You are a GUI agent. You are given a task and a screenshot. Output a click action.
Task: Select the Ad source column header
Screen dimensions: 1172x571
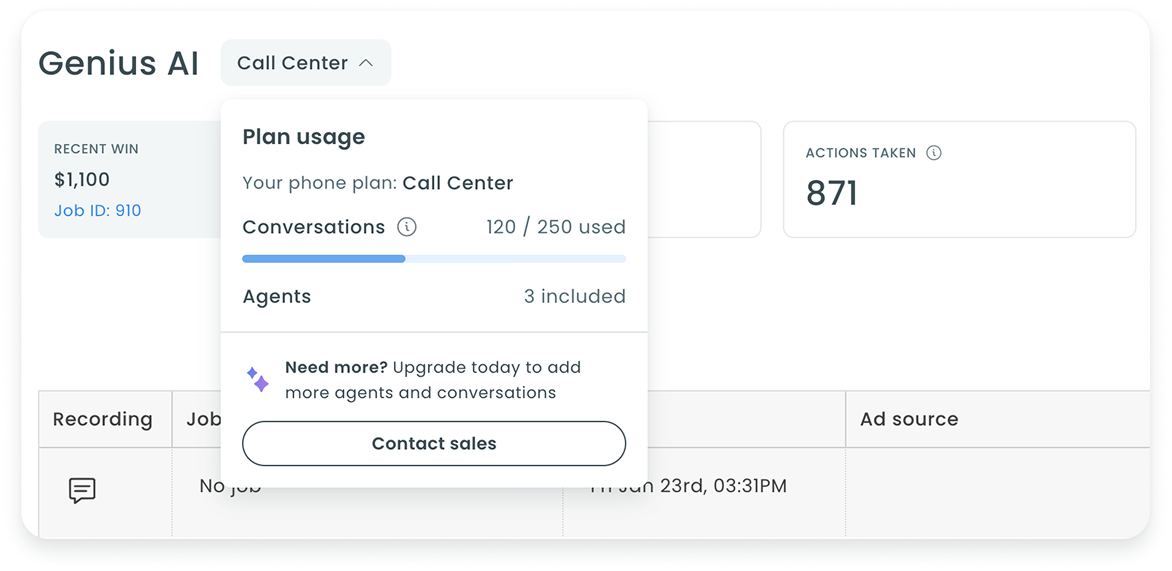(909, 419)
